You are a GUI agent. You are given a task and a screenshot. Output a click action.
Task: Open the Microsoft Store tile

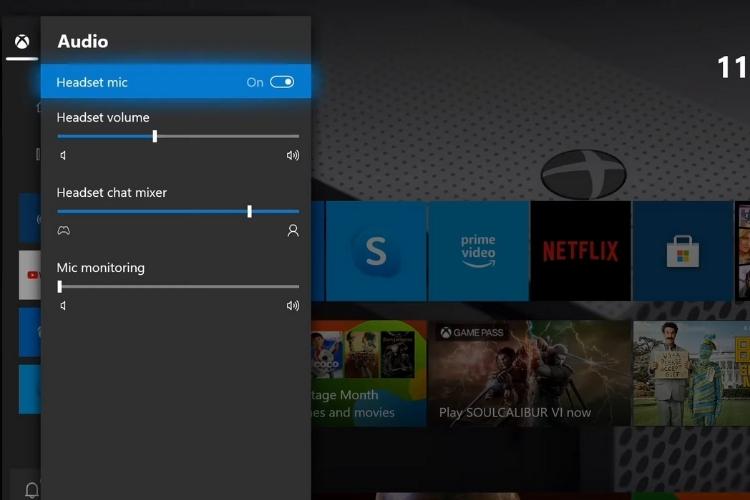[x=683, y=251]
